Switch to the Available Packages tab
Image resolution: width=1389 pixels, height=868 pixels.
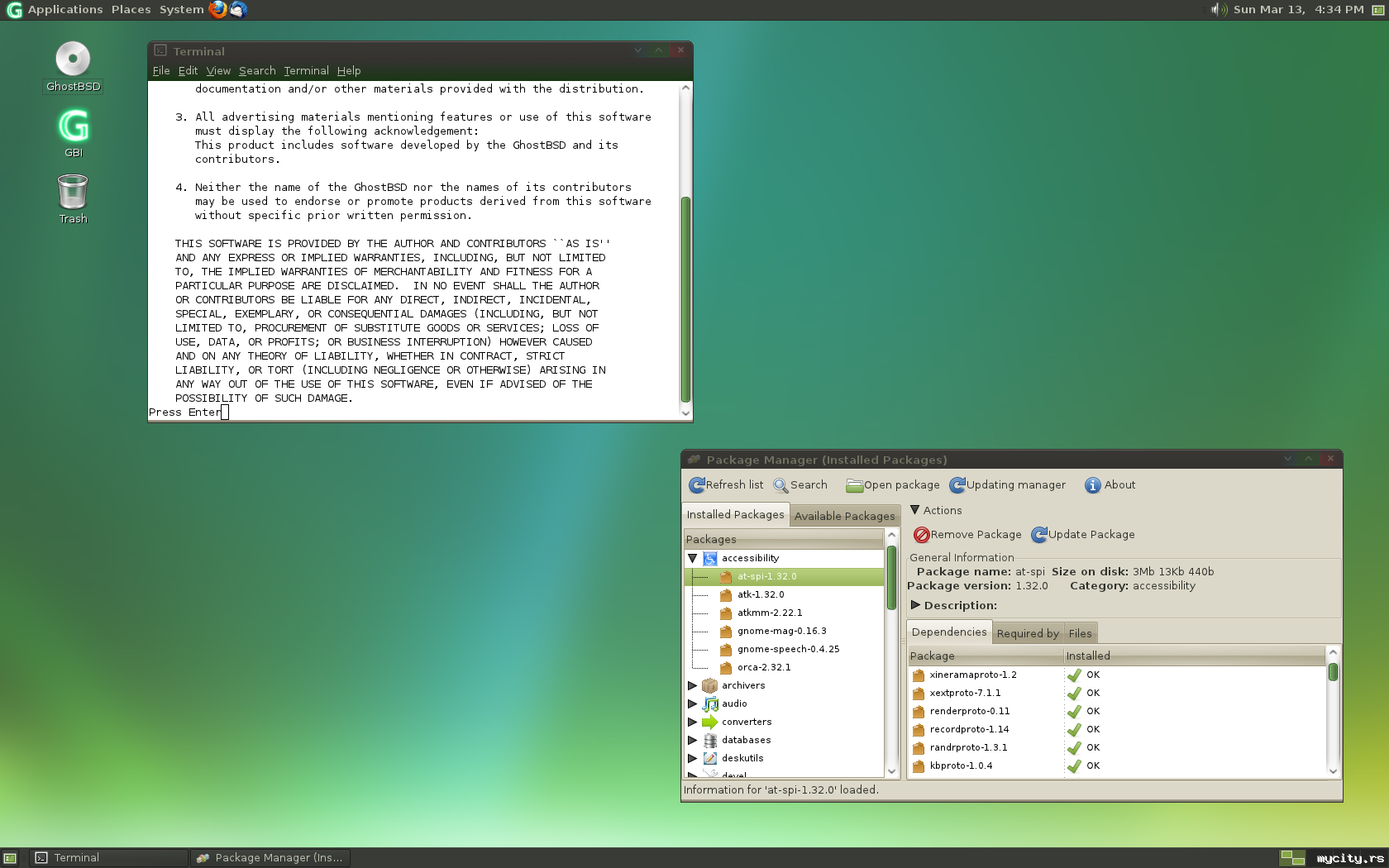pos(844,516)
